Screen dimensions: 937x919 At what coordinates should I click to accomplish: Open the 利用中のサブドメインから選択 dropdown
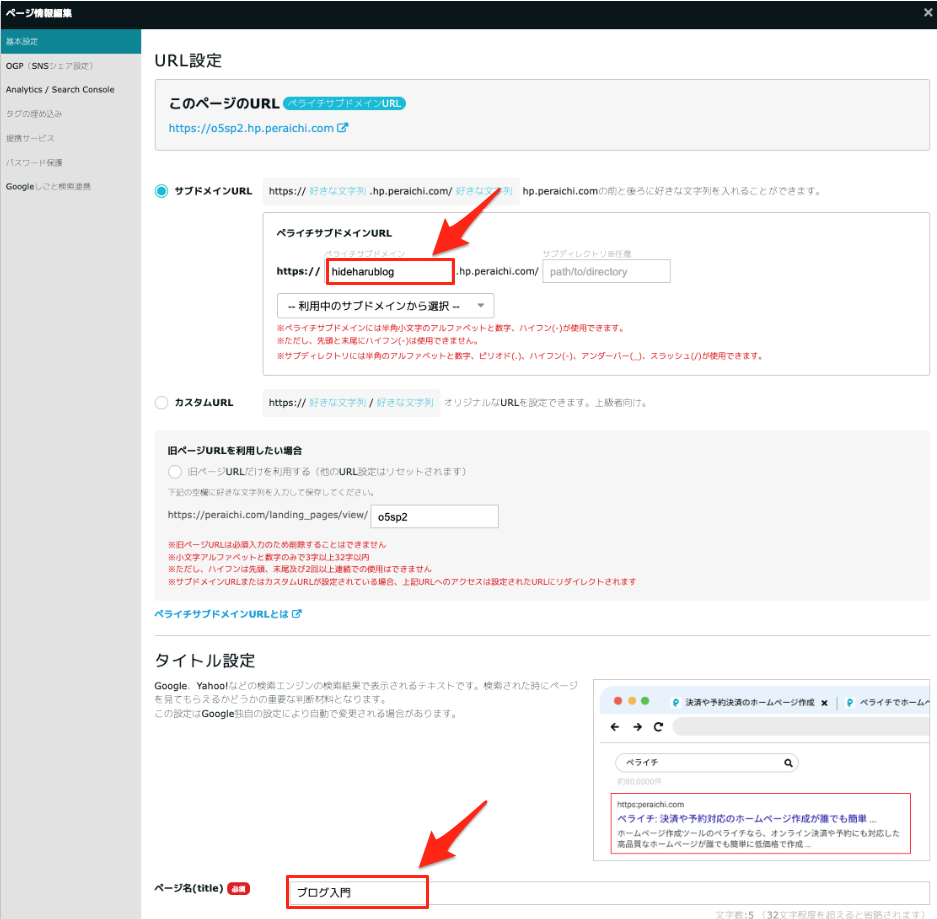point(385,306)
